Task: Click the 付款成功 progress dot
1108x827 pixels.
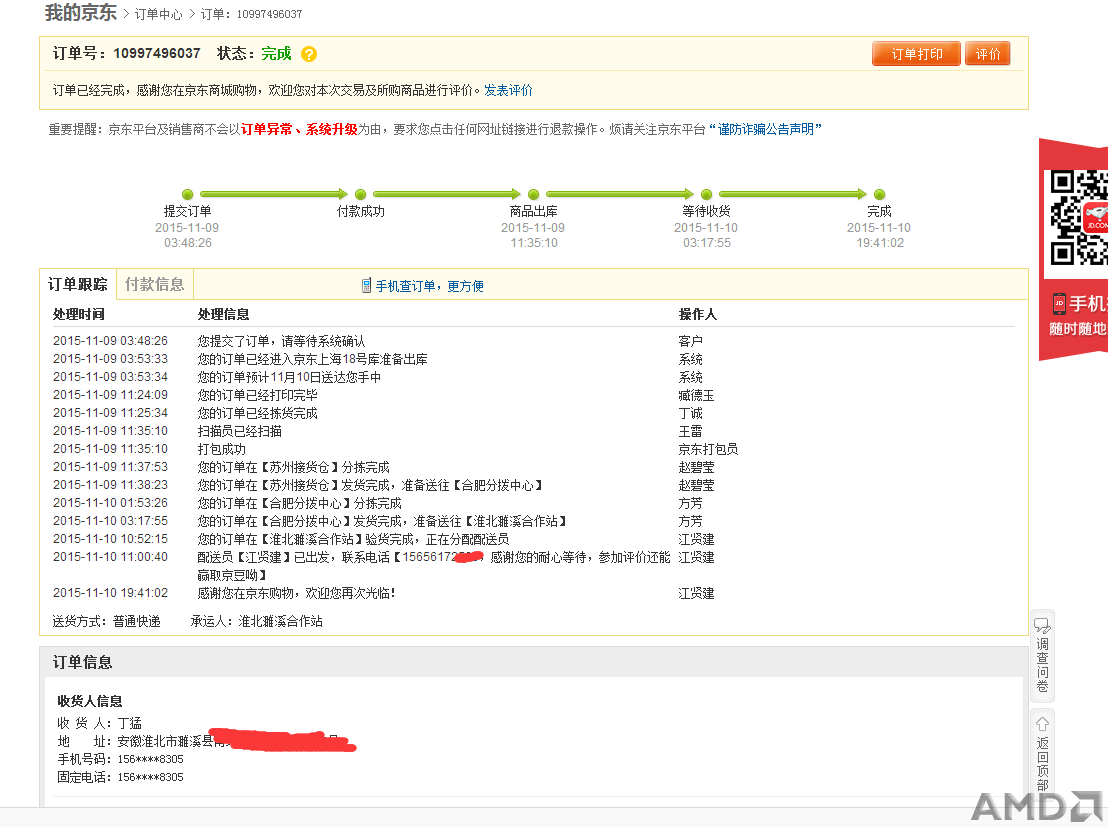Action: (x=360, y=194)
